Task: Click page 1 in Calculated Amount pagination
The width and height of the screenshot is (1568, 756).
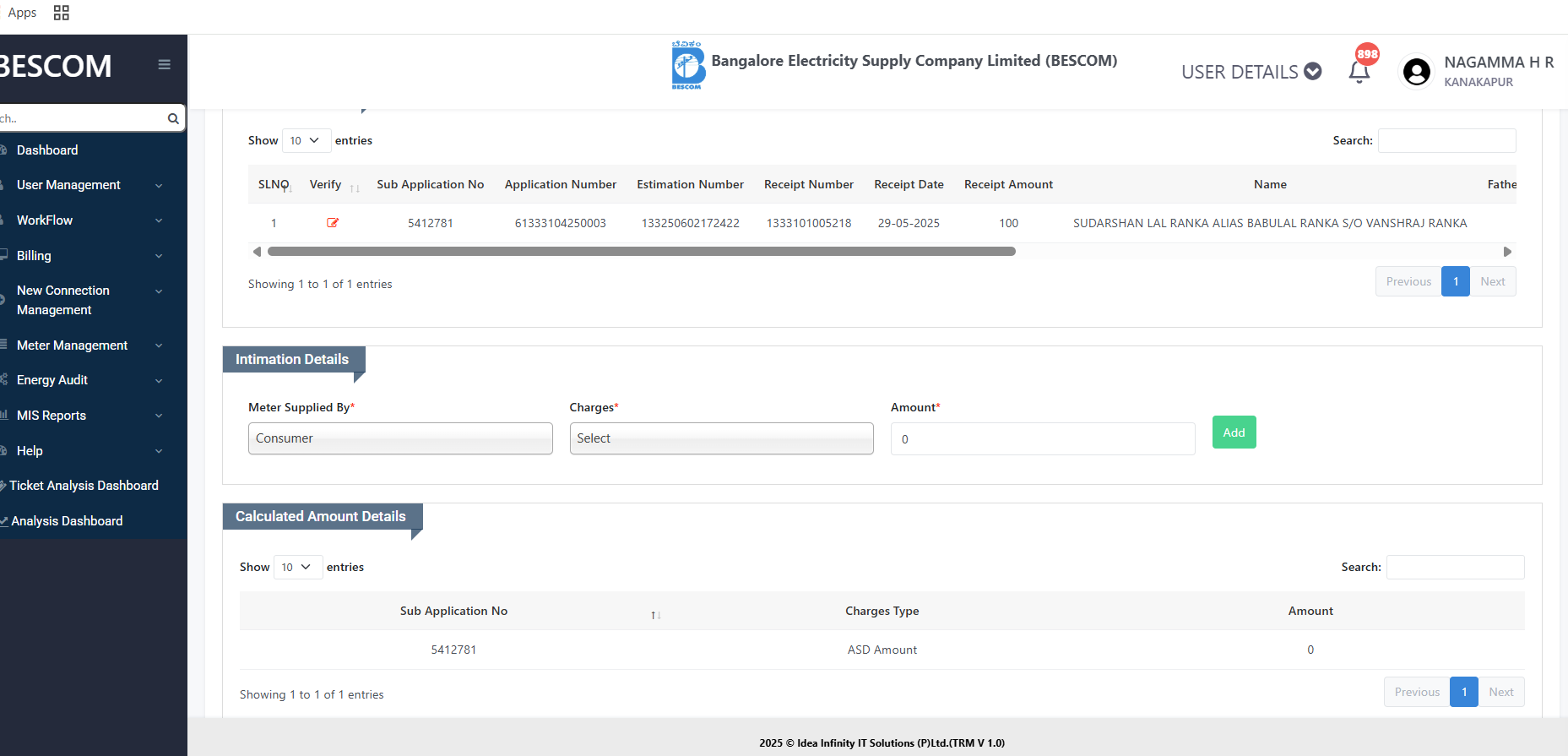Action: [x=1464, y=692]
